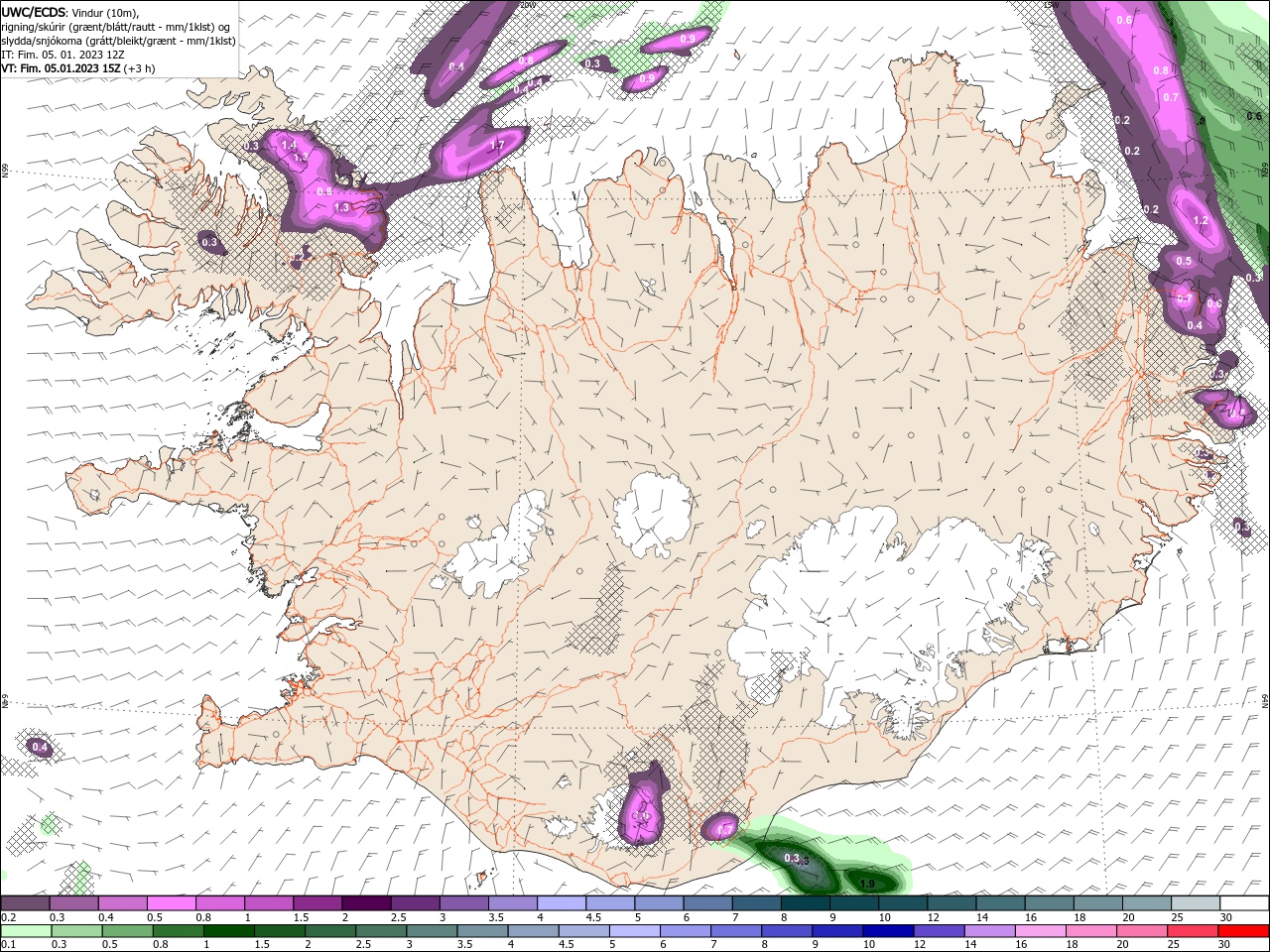Select the upper legend swatch spanning 0.3–0.4
Viewport: 1270px width, 952px height.
coord(73,903)
